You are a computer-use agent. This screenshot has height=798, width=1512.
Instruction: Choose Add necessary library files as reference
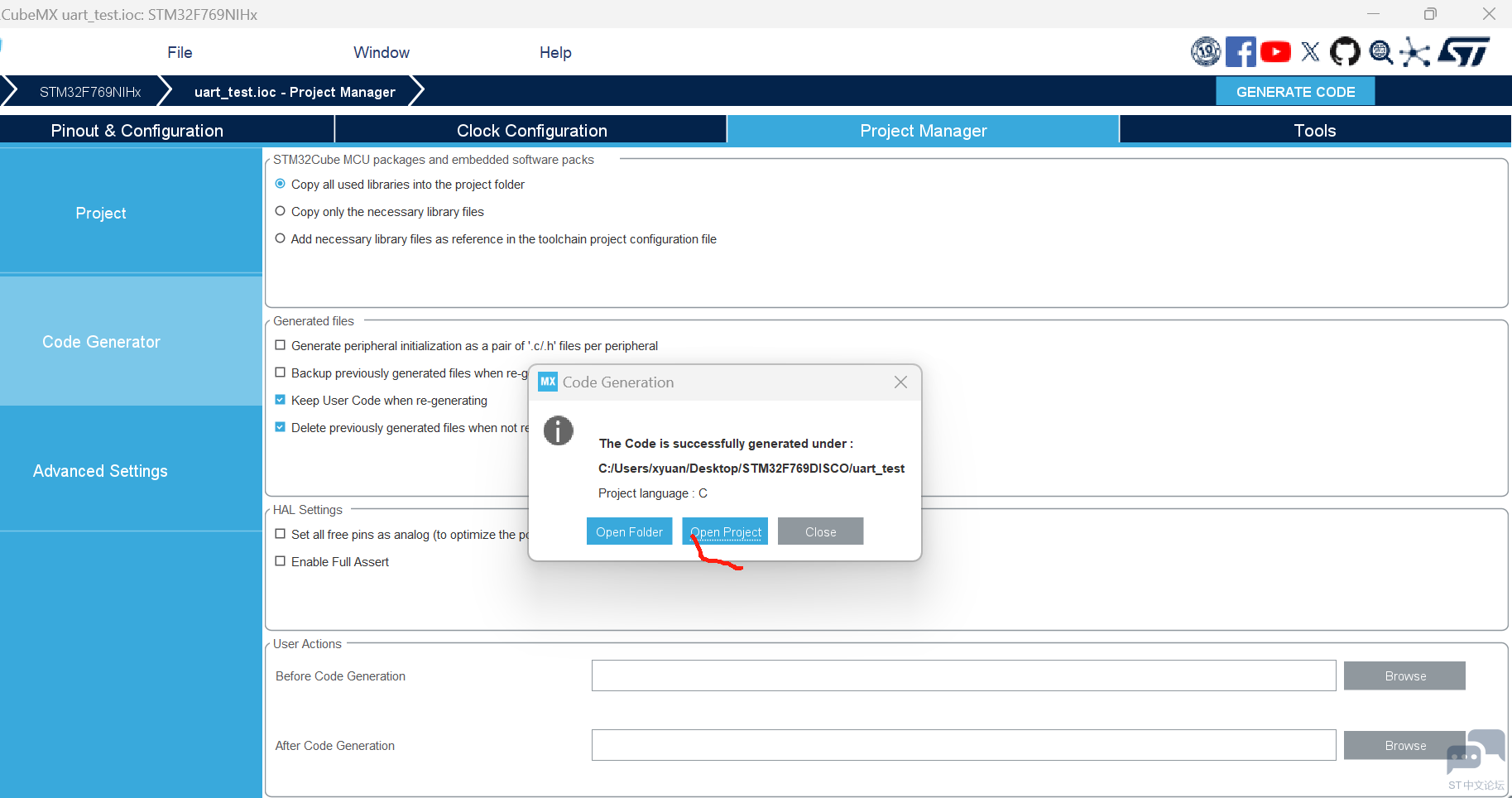click(281, 238)
